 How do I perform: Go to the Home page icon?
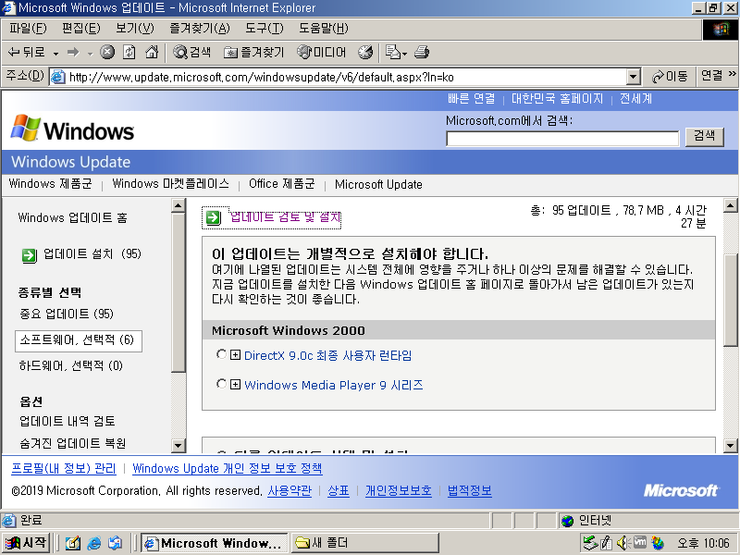click(x=151, y=52)
